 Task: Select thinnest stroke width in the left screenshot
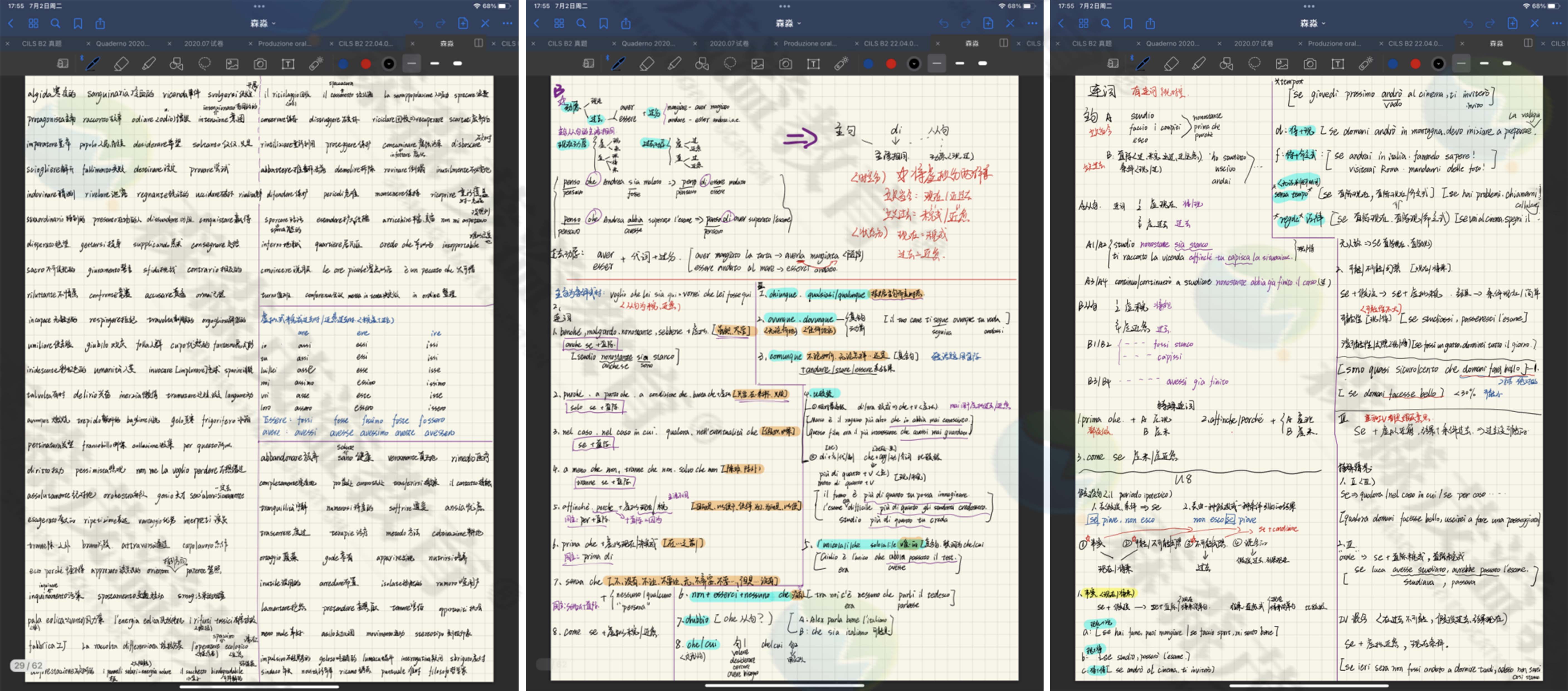(x=412, y=63)
